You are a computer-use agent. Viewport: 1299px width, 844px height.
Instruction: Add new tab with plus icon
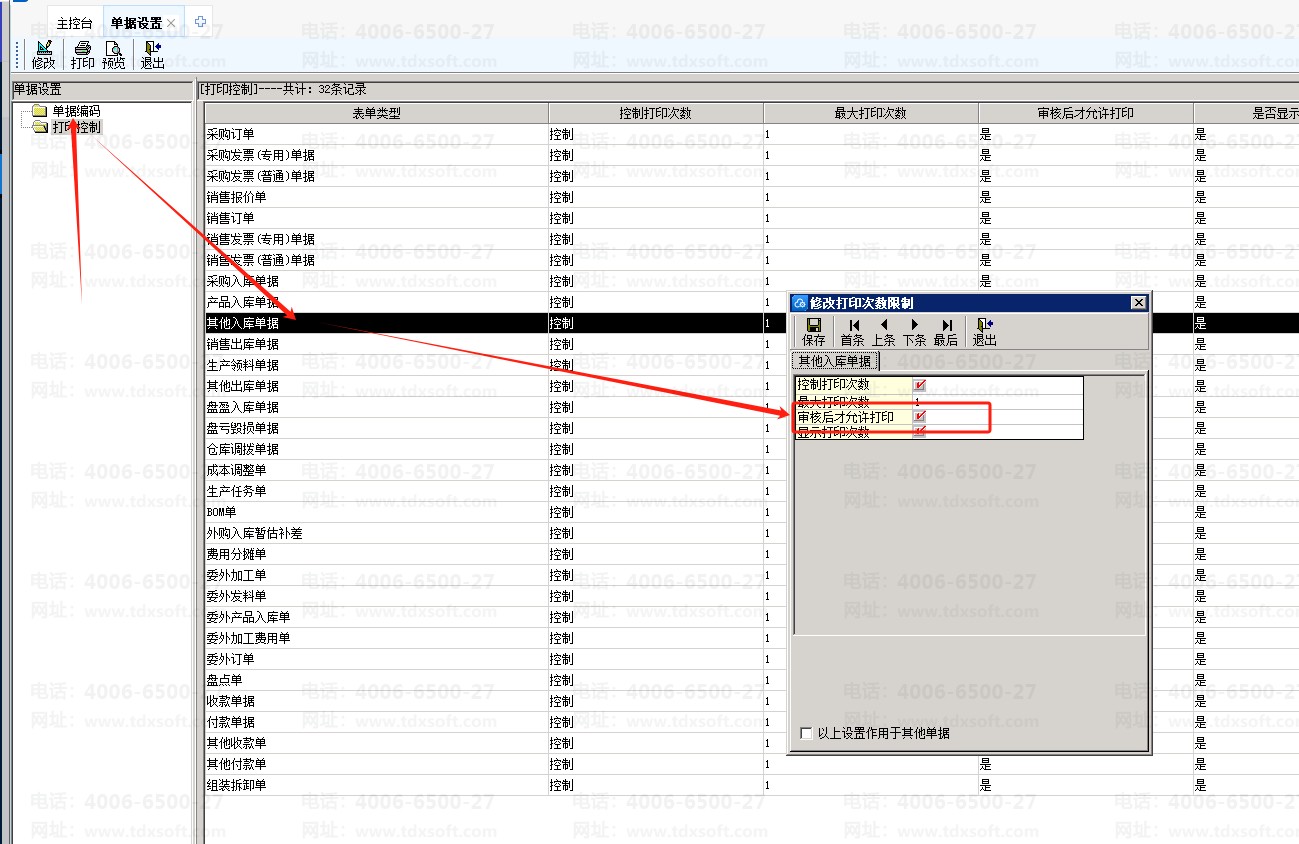(x=200, y=21)
